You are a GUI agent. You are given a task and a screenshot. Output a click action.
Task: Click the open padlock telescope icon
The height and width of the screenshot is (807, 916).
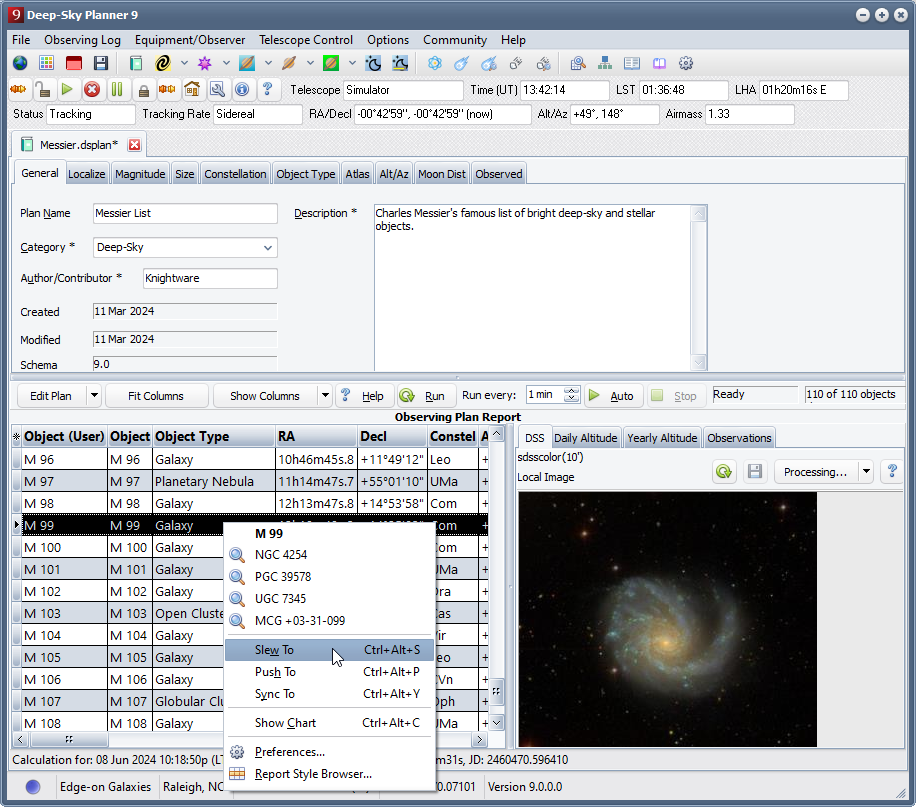43,90
